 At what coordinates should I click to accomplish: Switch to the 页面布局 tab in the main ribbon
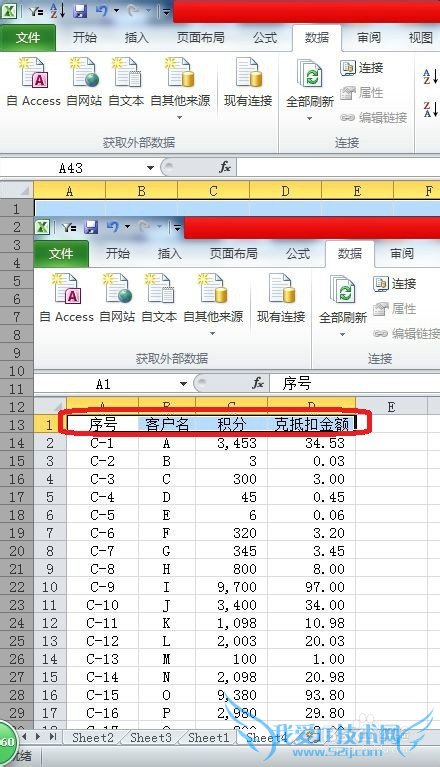200,38
